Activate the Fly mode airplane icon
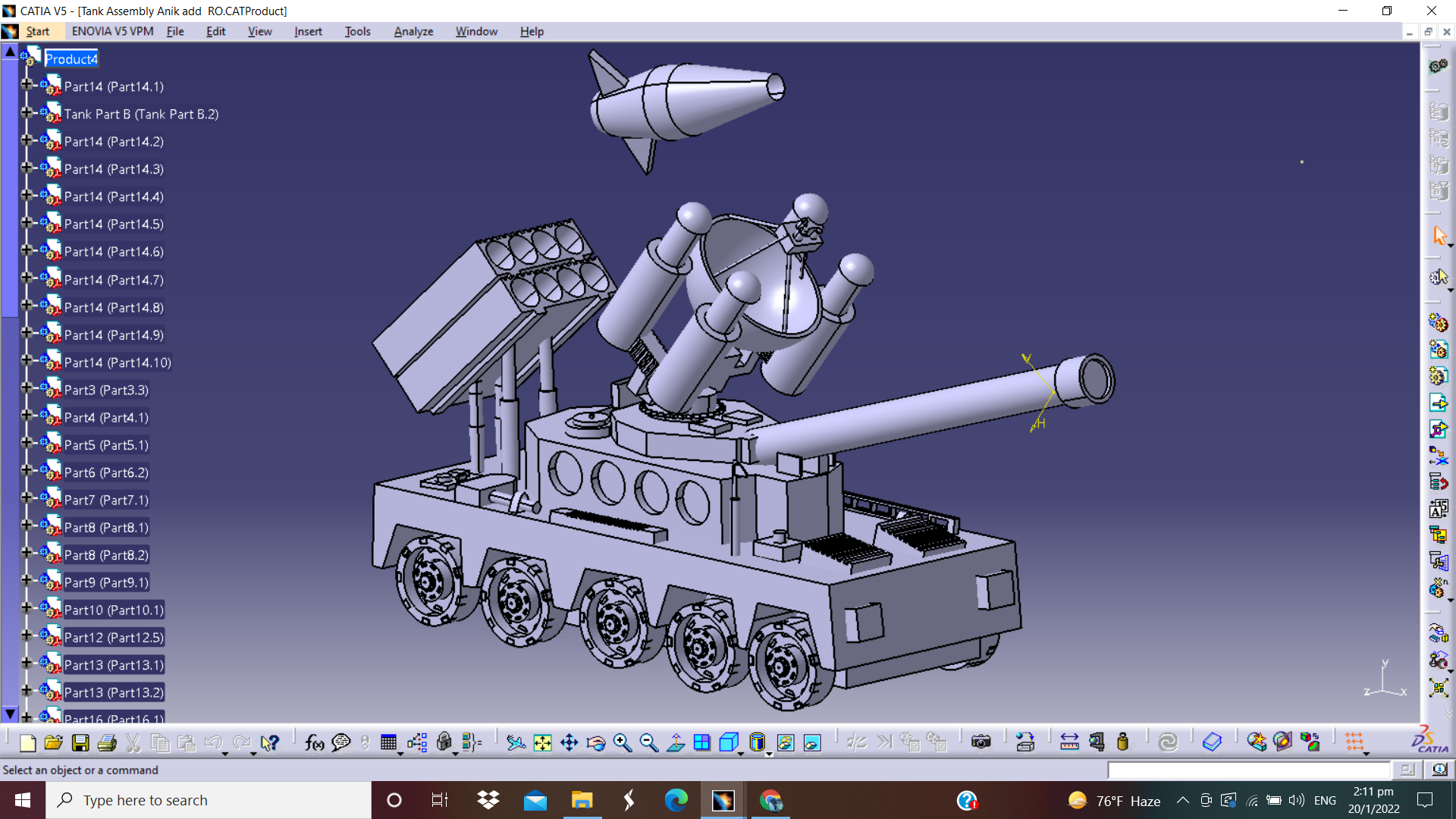This screenshot has height=819, width=1456. 516,742
